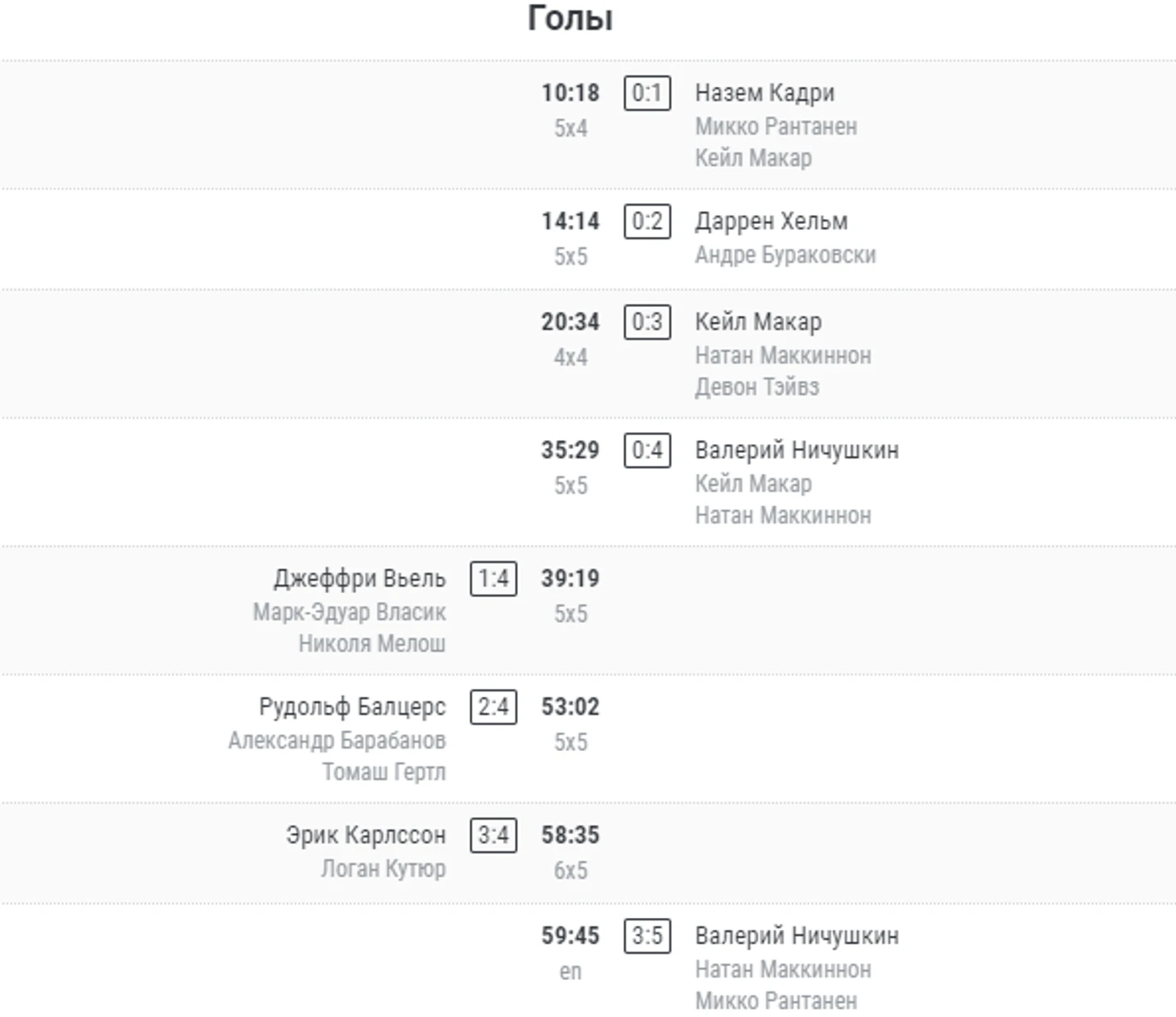Select Томаш Гертл player name
1176x1017 pixels.
[x=383, y=772]
